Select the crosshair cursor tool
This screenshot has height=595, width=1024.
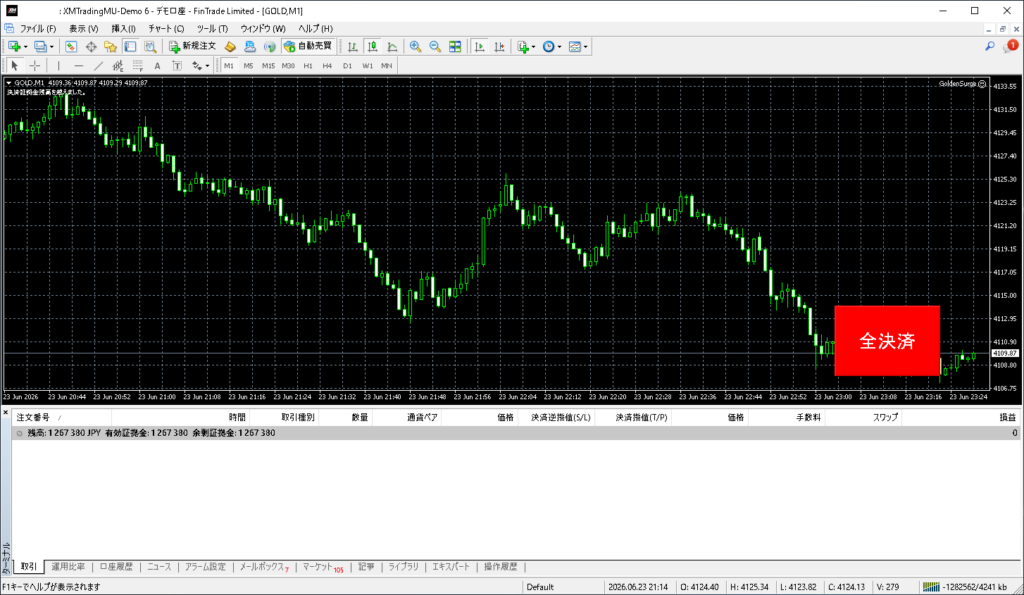coord(35,65)
